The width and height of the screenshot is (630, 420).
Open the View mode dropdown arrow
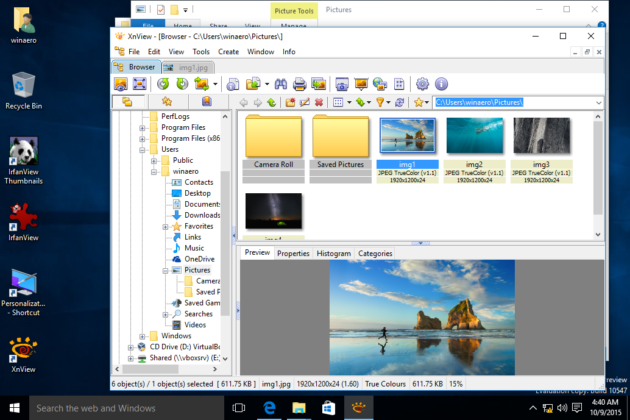(x=349, y=102)
